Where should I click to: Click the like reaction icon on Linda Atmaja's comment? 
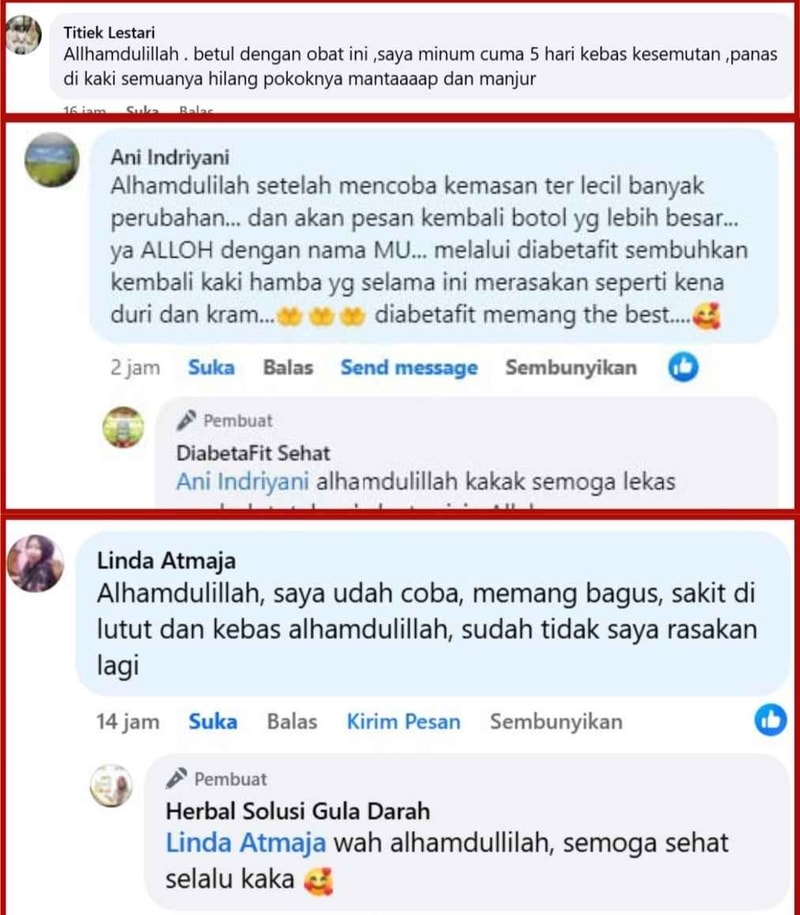click(770, 720)
